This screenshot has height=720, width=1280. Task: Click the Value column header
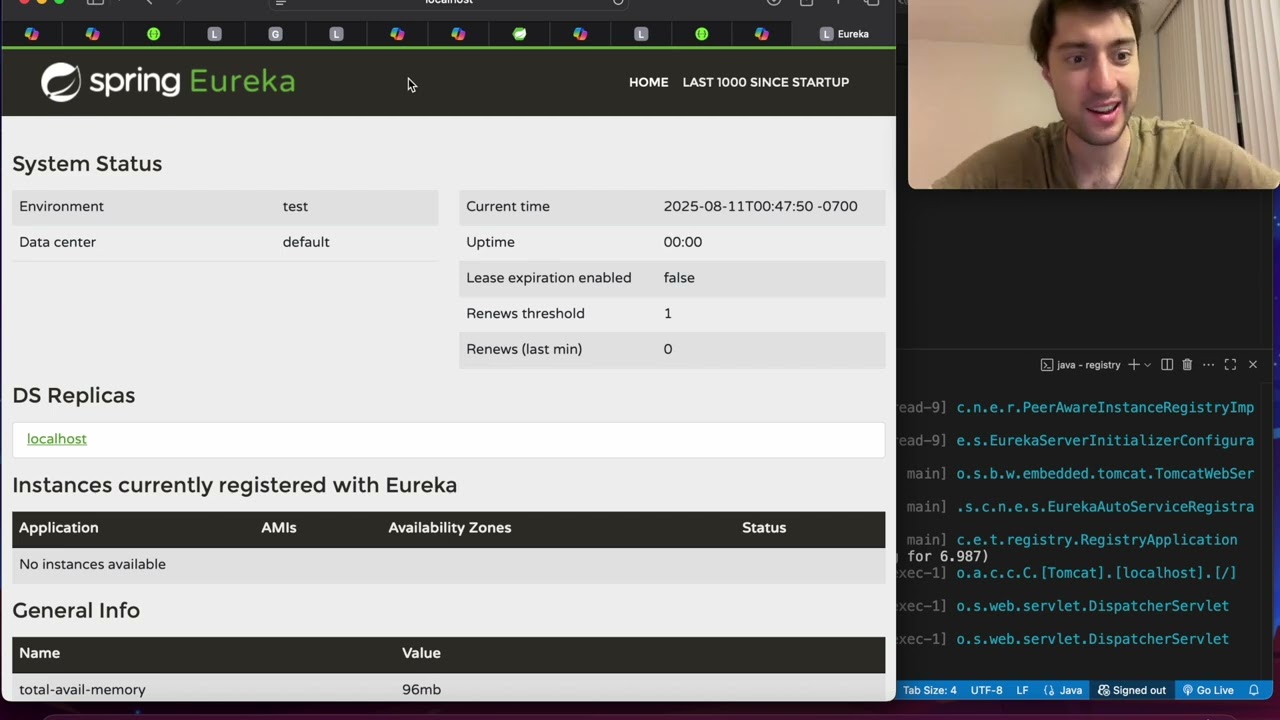(421, 653)
